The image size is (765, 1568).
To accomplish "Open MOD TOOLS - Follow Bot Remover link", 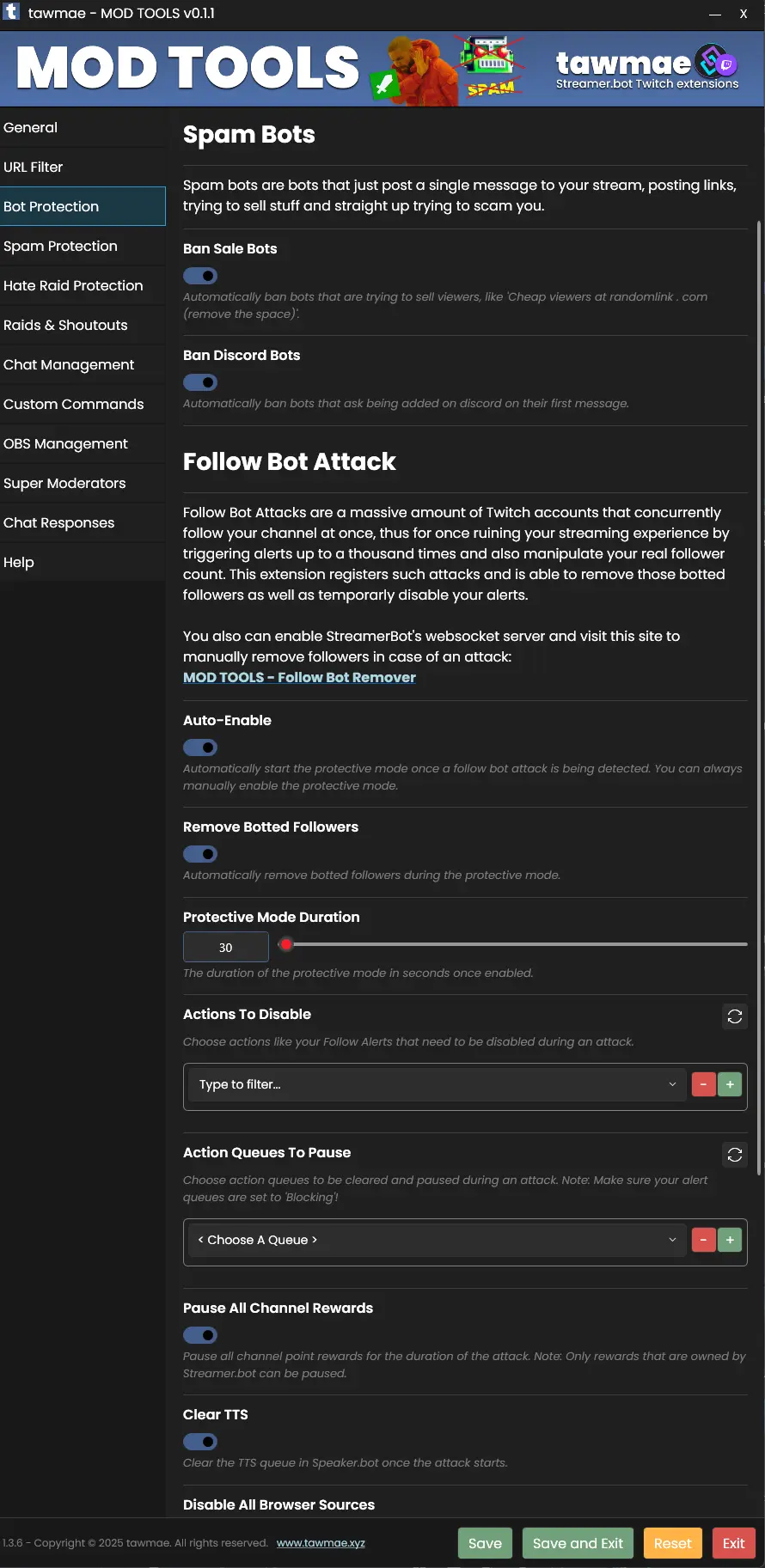I will tap(299, 677).
